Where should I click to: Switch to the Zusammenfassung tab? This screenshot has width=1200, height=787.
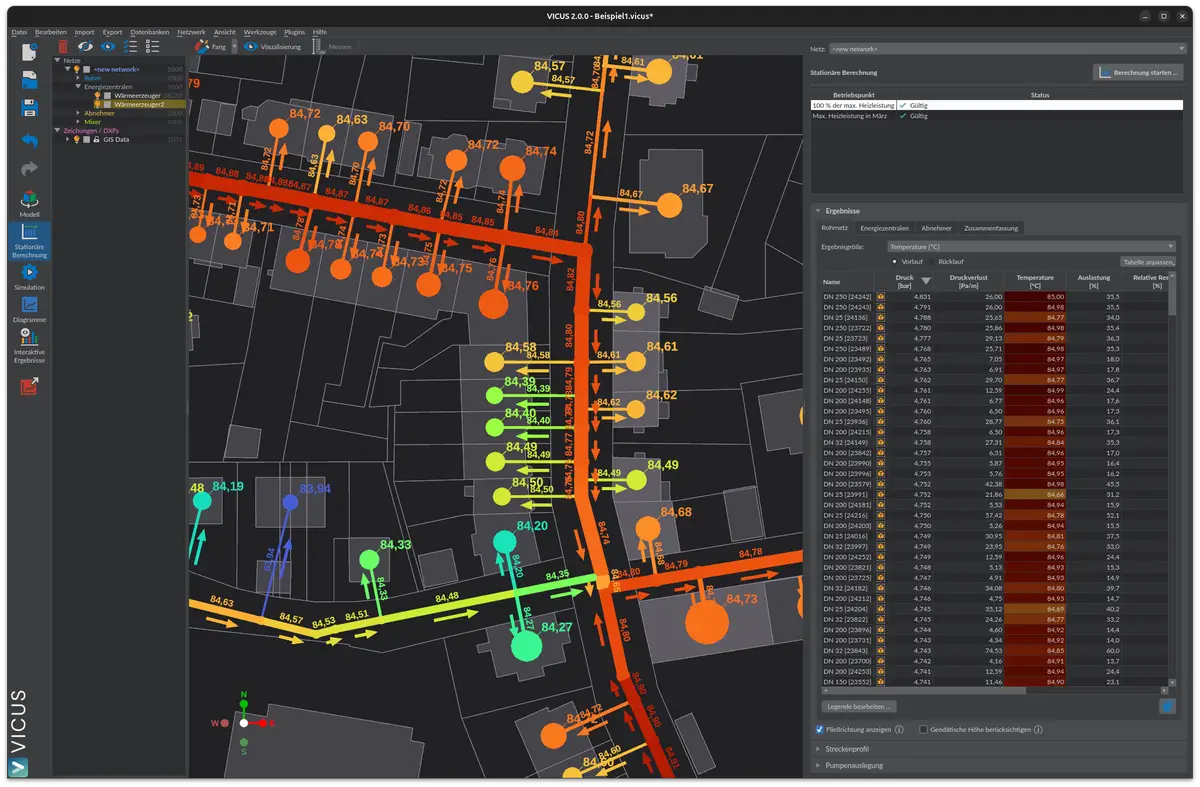(990, 228)
